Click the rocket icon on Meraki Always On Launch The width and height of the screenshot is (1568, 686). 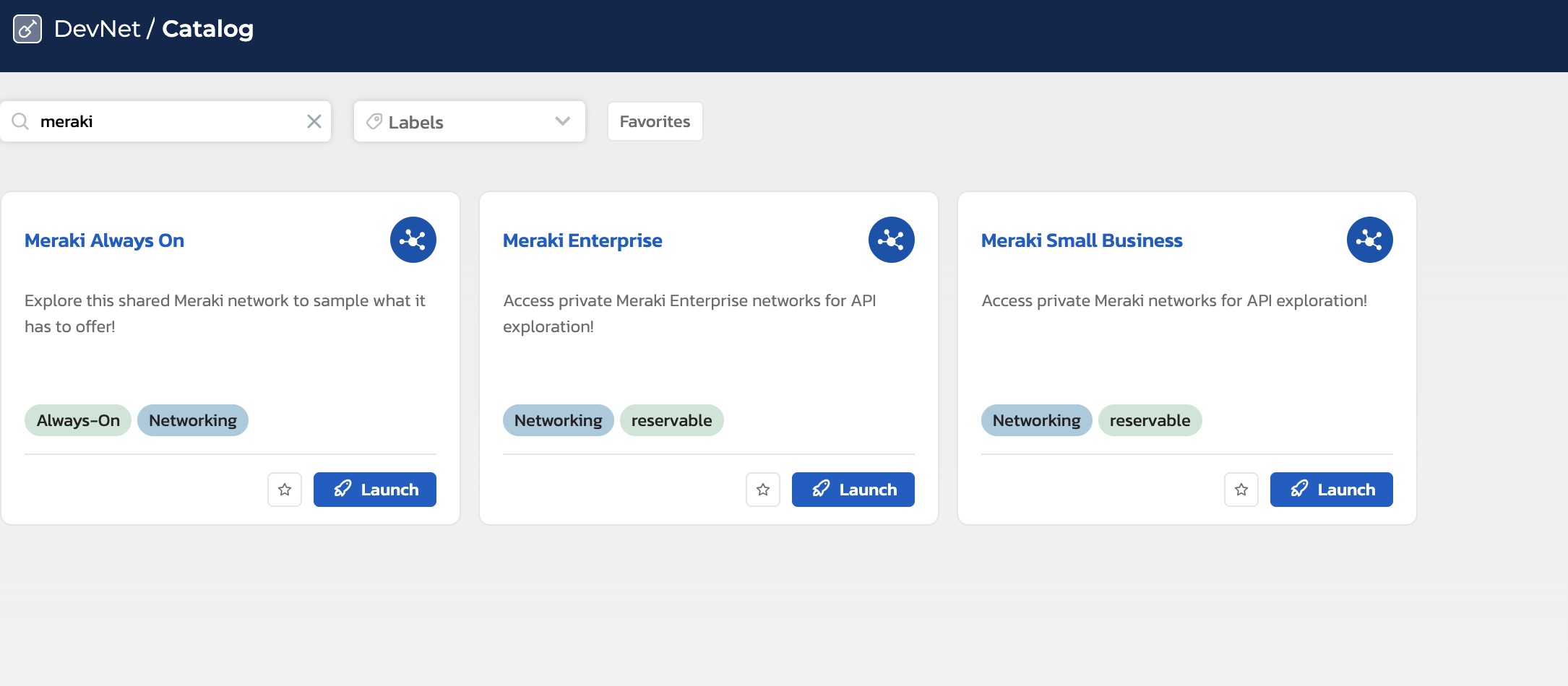[x=344, y=489]
